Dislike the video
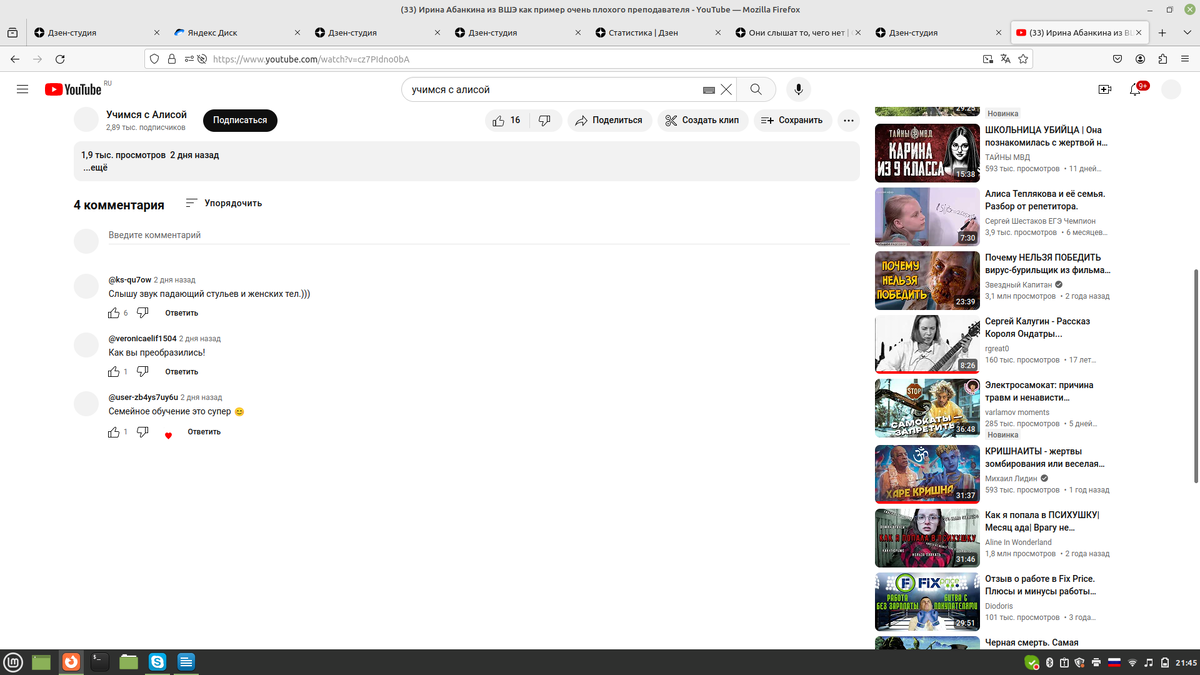Image resolution: width=1200 pixels, height=675 pixels. [544, 120]
